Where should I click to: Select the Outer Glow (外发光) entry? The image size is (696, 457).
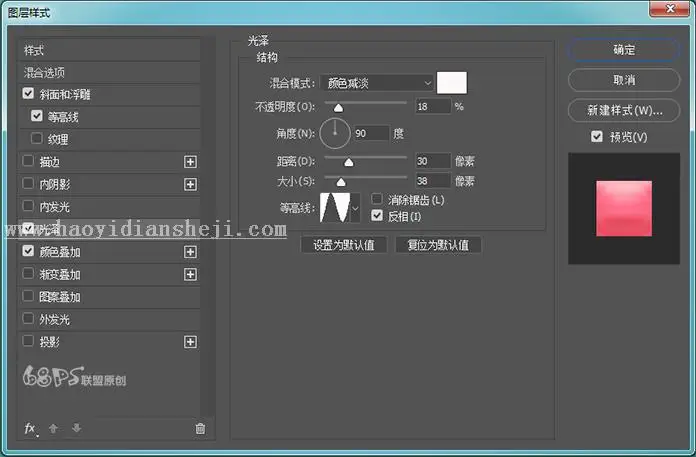click(54, 319)
